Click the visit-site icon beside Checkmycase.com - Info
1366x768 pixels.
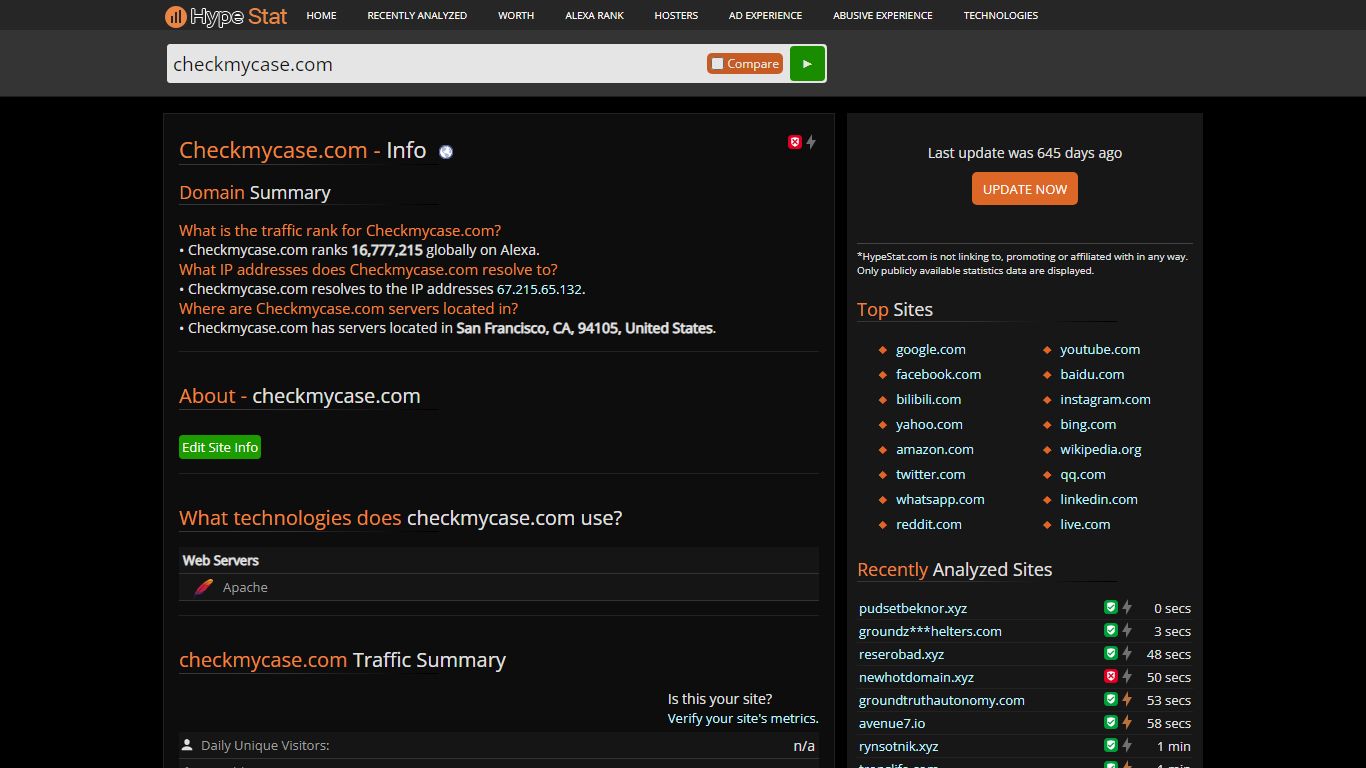[x=446, y=152]
